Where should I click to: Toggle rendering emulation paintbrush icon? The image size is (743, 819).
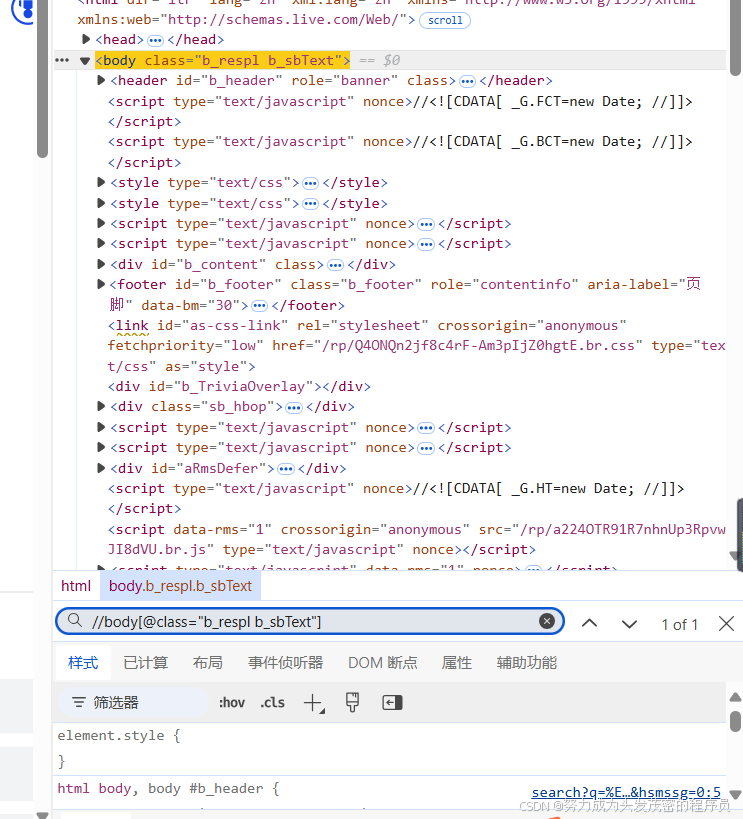click(353, 703)
